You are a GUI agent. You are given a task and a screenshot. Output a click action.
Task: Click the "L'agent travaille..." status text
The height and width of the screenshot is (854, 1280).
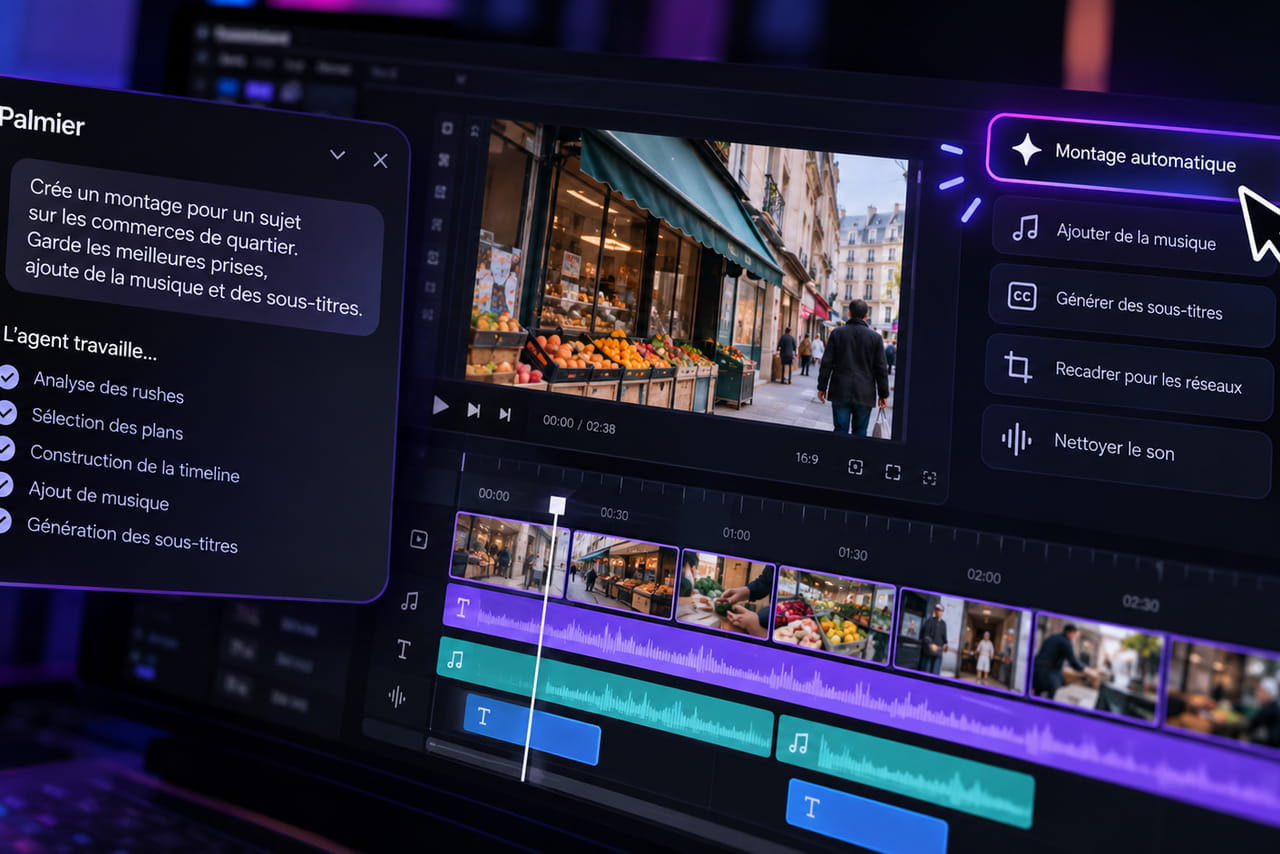coord(80,342)
